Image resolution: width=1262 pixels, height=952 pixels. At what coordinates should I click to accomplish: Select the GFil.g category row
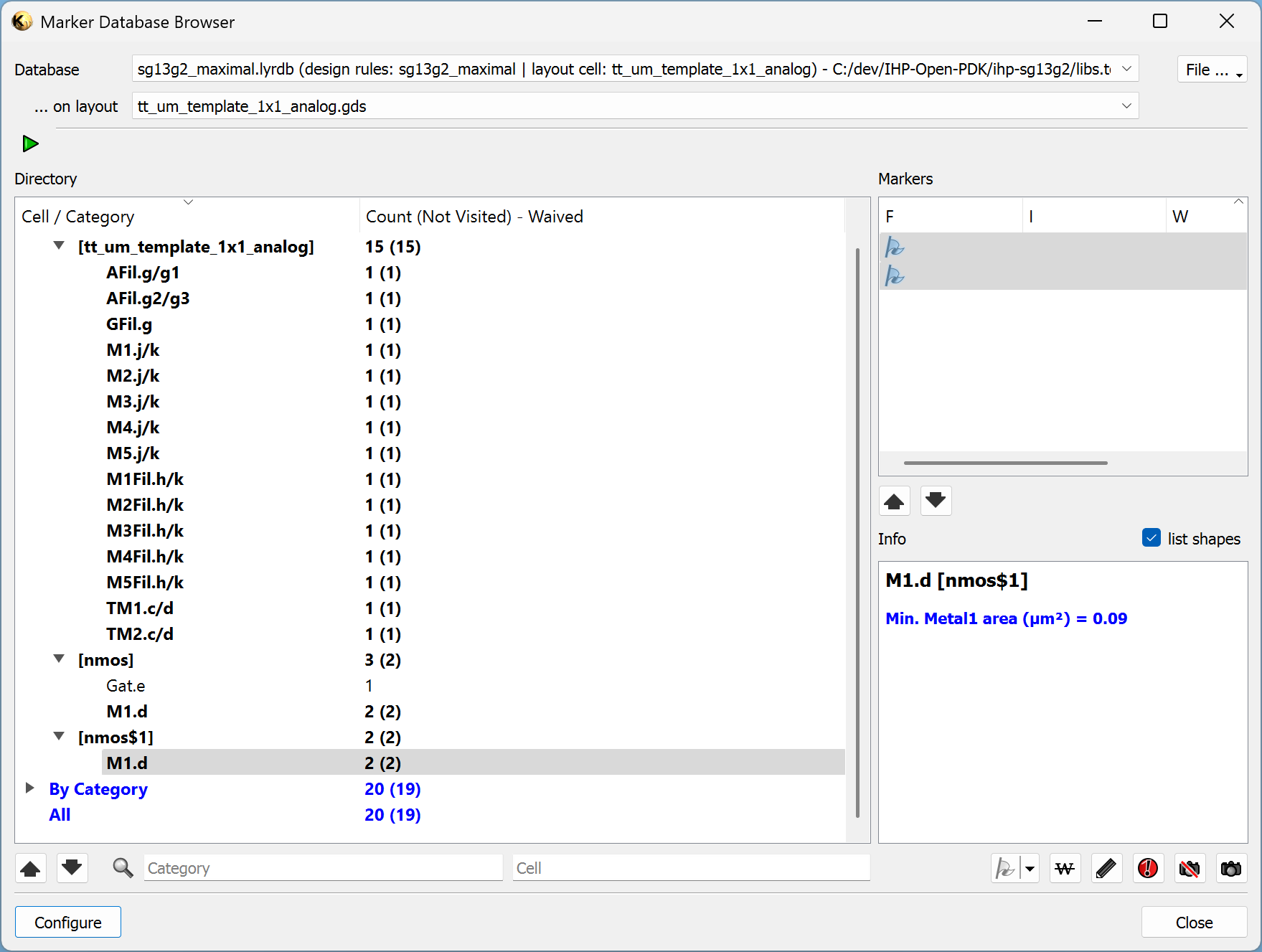coord(430,324)
